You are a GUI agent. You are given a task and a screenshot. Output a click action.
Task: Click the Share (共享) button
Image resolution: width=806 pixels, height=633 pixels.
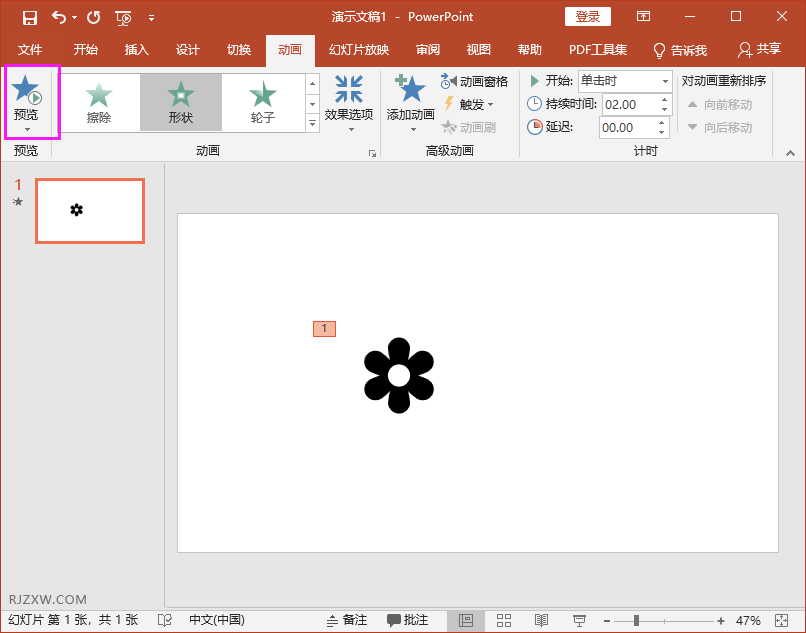click(759, 50)
